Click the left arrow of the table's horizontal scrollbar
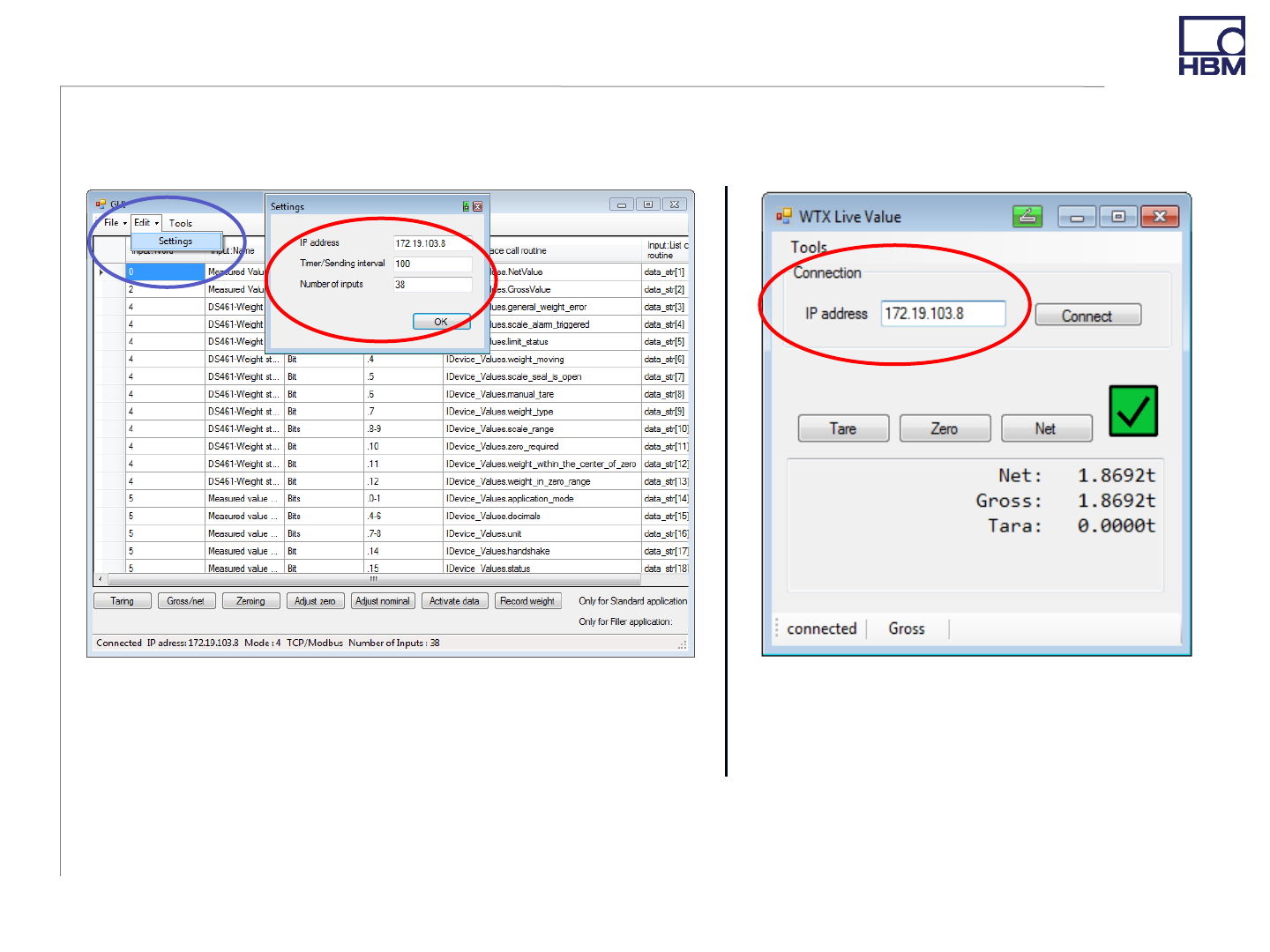This screenshot has width=1270, height=952. [x=100, y=579]
